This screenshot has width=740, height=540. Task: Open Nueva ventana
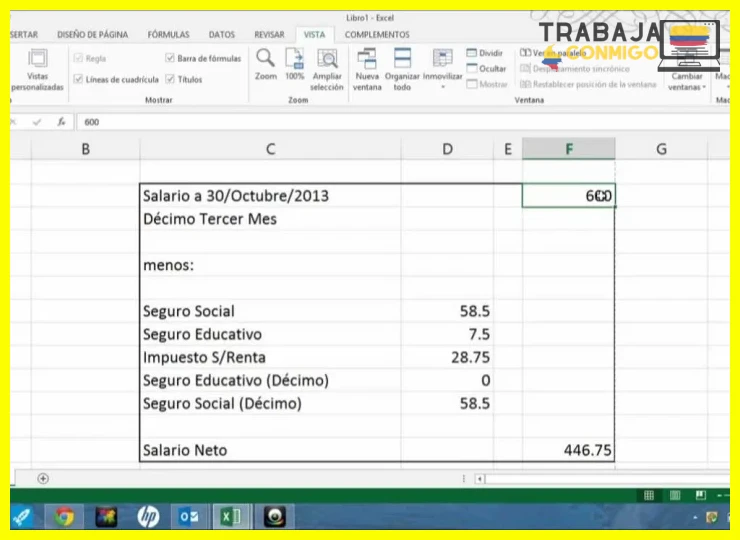tap(367, 69)
